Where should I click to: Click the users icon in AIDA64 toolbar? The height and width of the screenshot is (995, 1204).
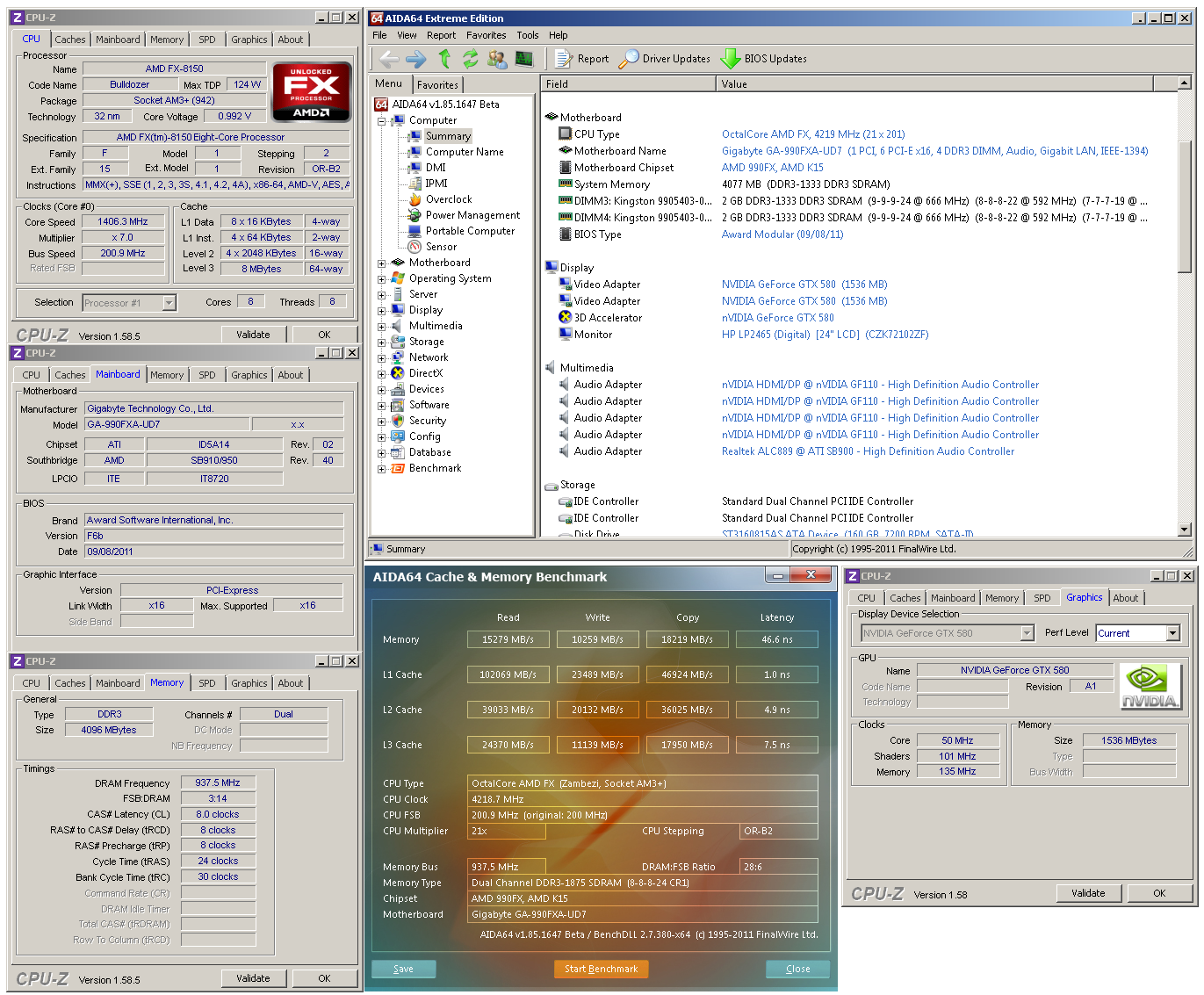[497, 59]
